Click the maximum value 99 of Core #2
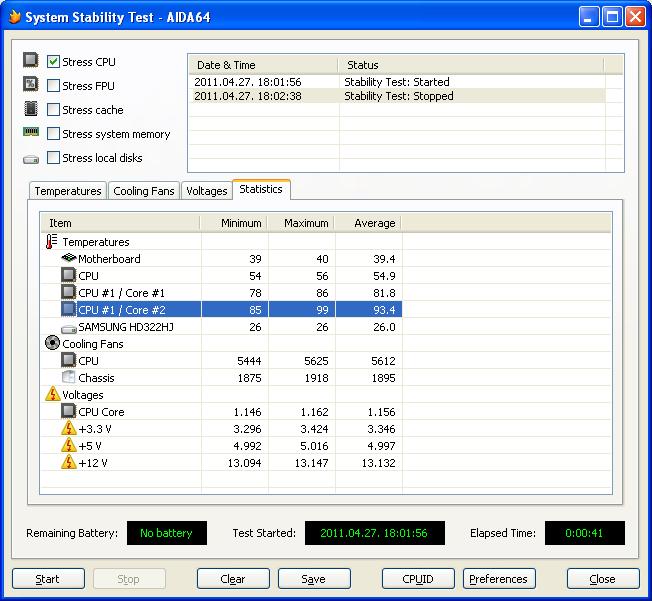Image resolution: width=652 pixels, height=601 pixels. pos(322,310)
